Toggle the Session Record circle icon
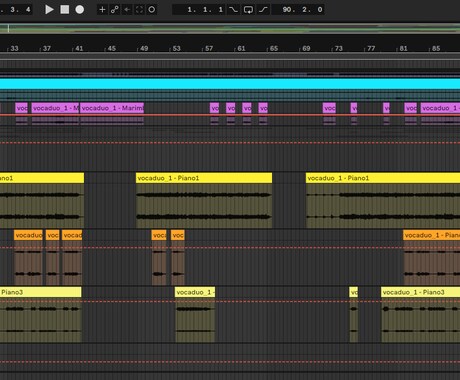The image size is (460, 380). 152,10
